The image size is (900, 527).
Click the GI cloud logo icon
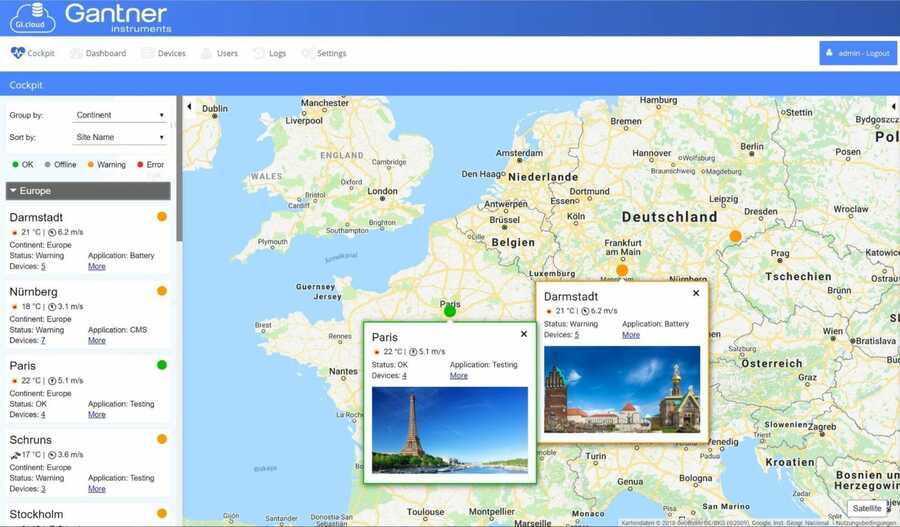point(32,17)
